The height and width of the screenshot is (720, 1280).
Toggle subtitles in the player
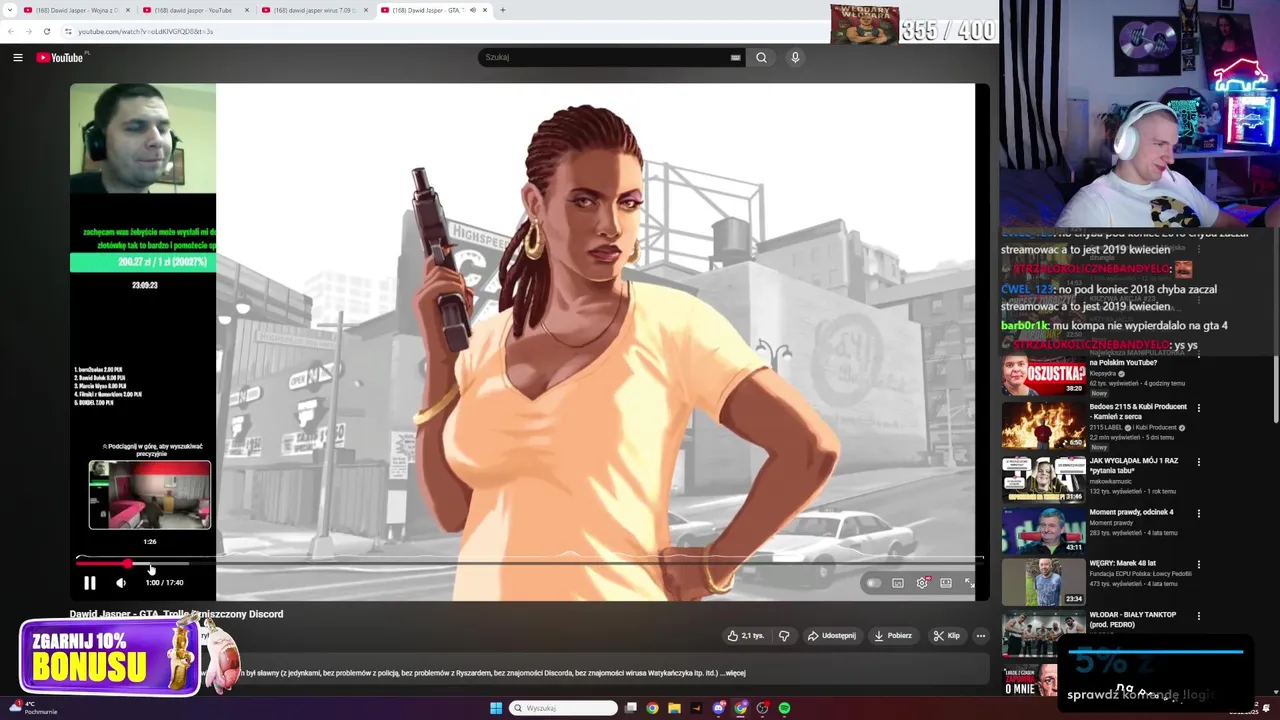pyautogui.click(x=898, y=583)
